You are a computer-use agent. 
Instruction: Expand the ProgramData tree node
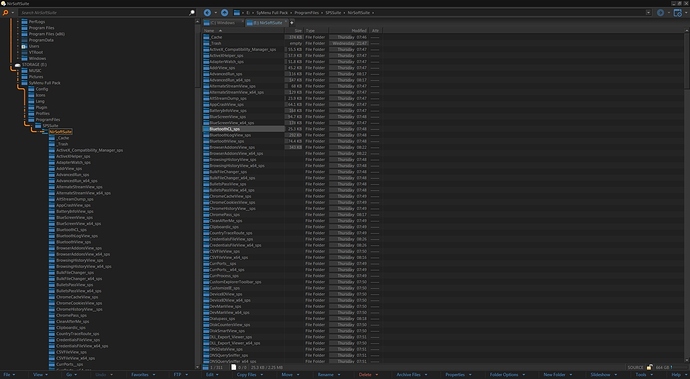click(18, 40)
